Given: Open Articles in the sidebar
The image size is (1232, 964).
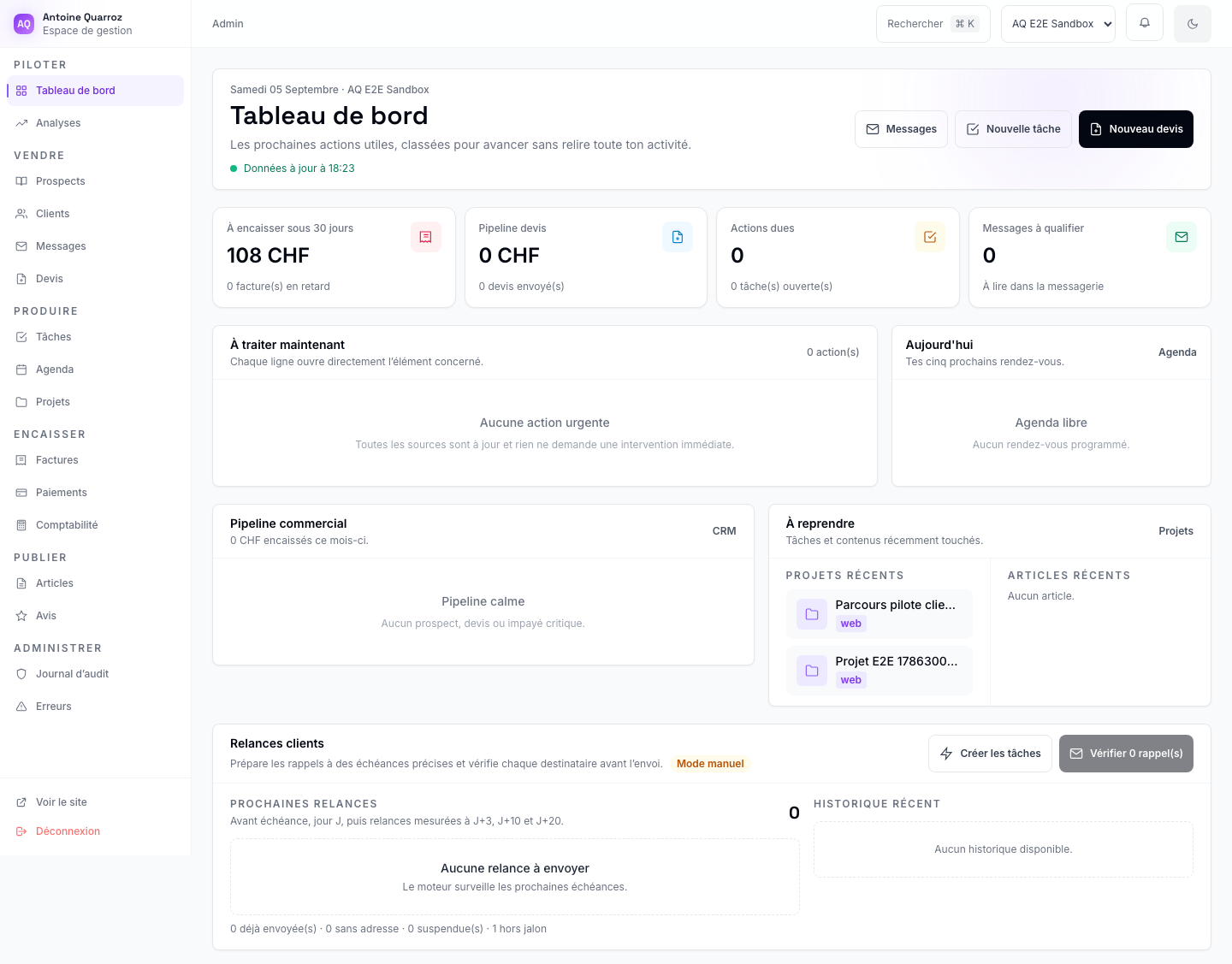Looking at the screenshot, I should (95, 583).
